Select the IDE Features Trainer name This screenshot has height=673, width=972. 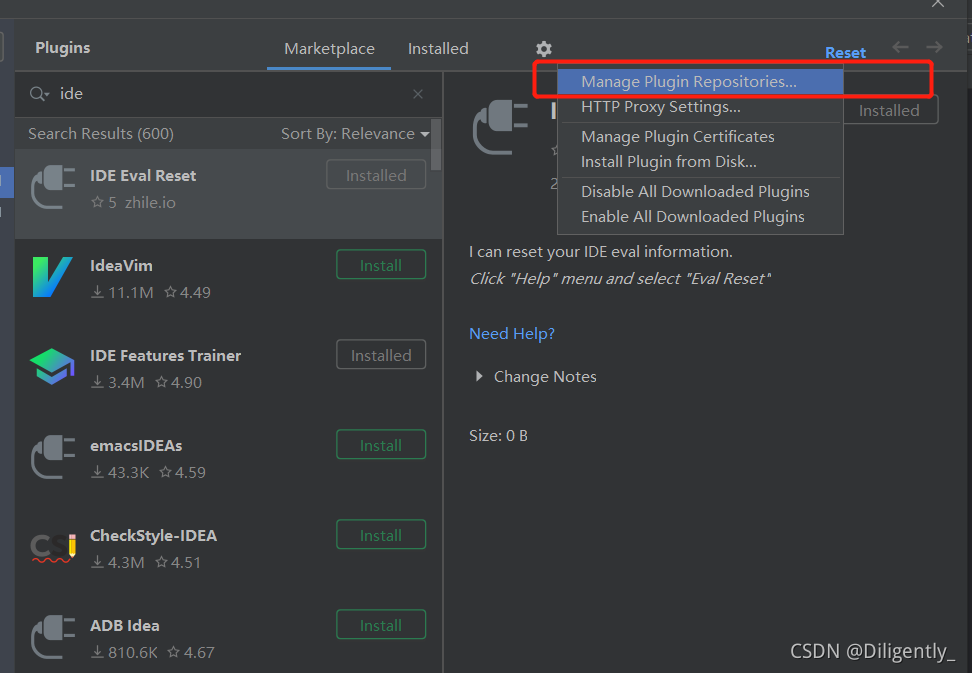tap(166, 355)
